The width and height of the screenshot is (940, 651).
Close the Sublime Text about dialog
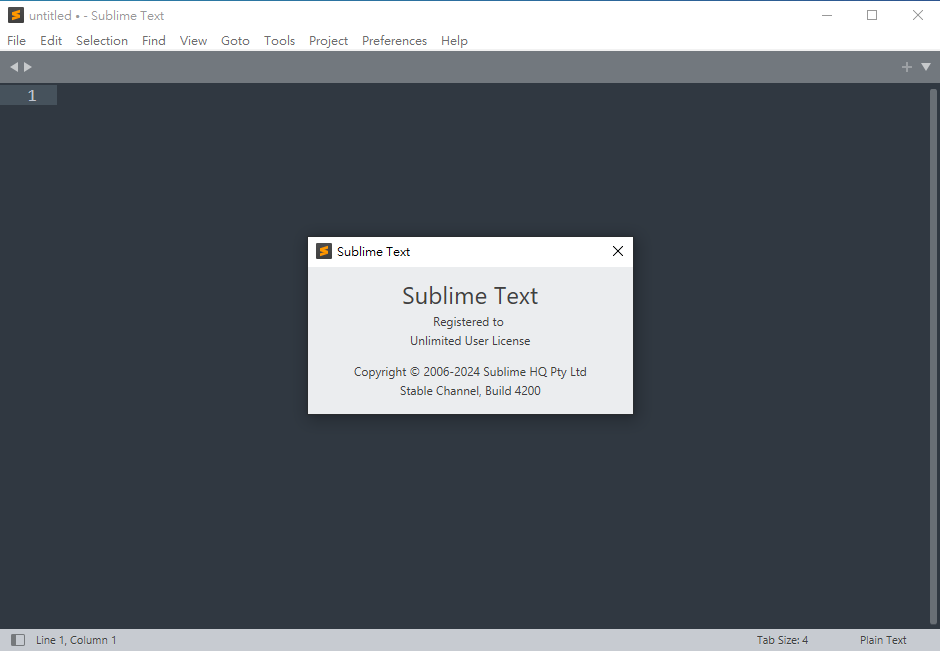click(617, 251)
